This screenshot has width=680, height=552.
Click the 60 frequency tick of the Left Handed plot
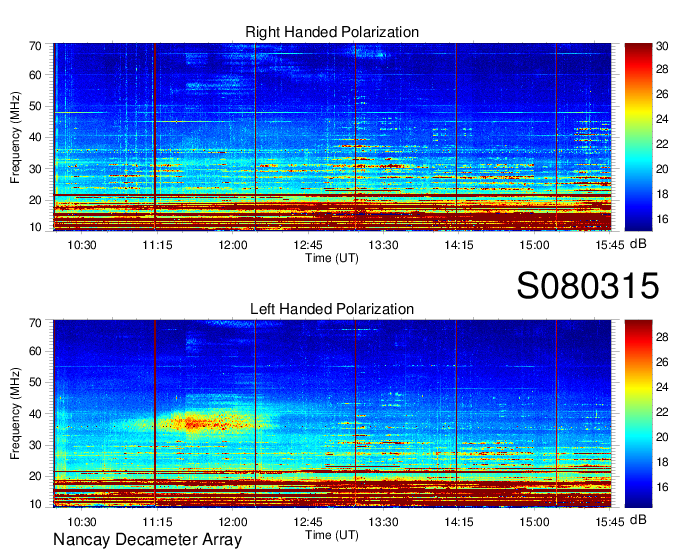tap(35, 351)
